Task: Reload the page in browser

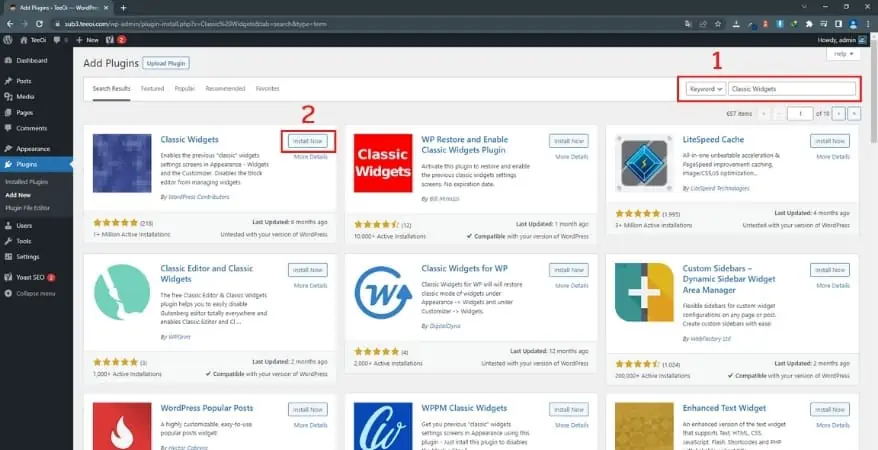Action: (39, 24)
